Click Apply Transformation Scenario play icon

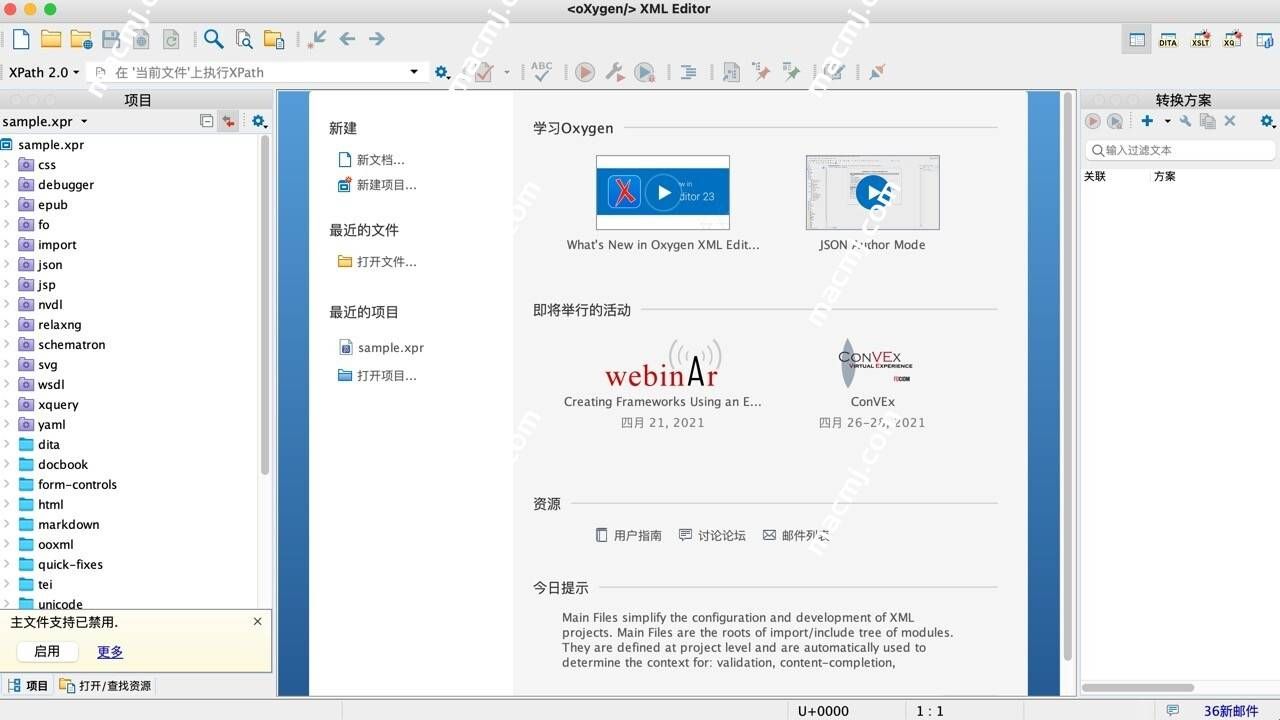[585, 72]
